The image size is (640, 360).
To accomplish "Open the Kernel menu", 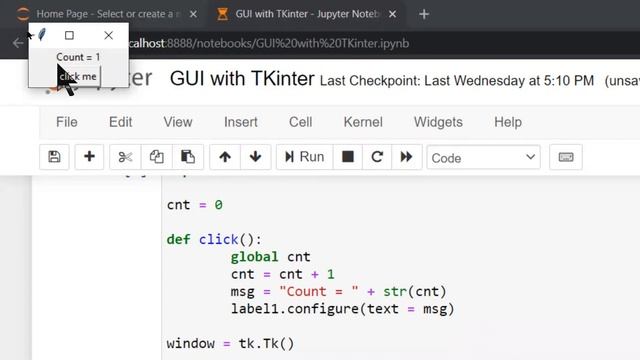I will [x=363, y=122].
